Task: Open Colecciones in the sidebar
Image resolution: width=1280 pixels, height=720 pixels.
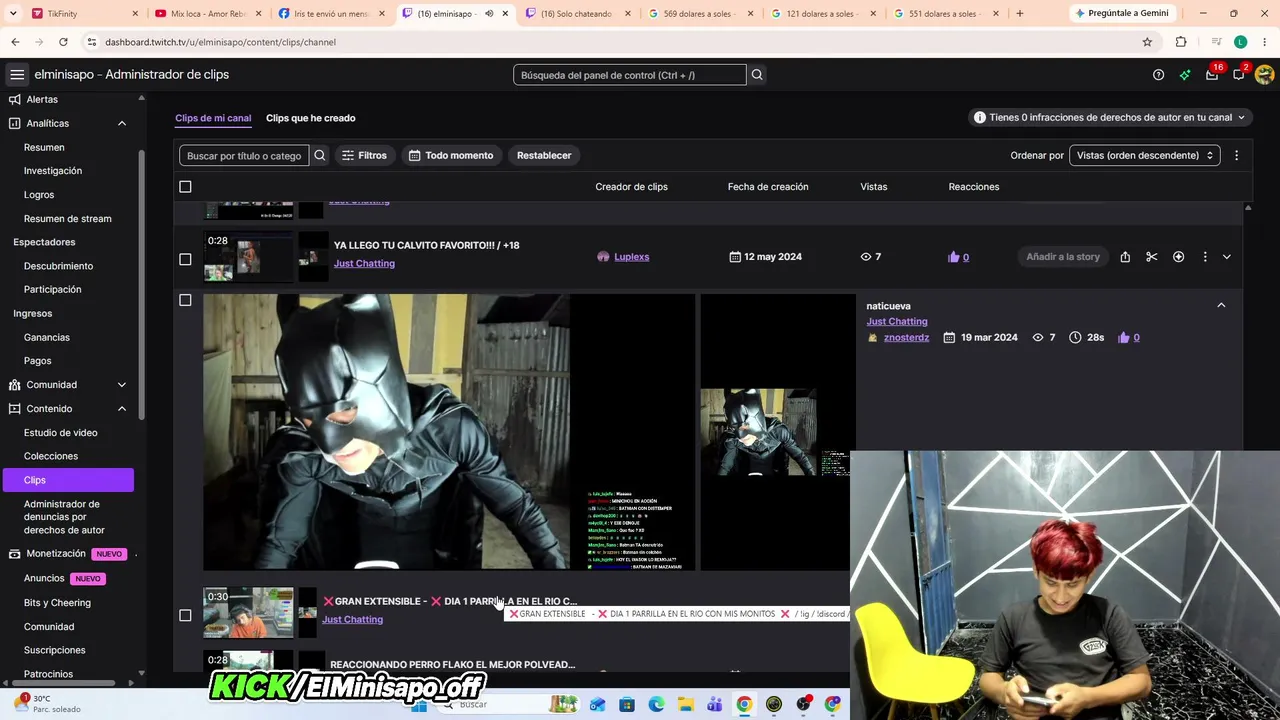Action: point(51,456)
